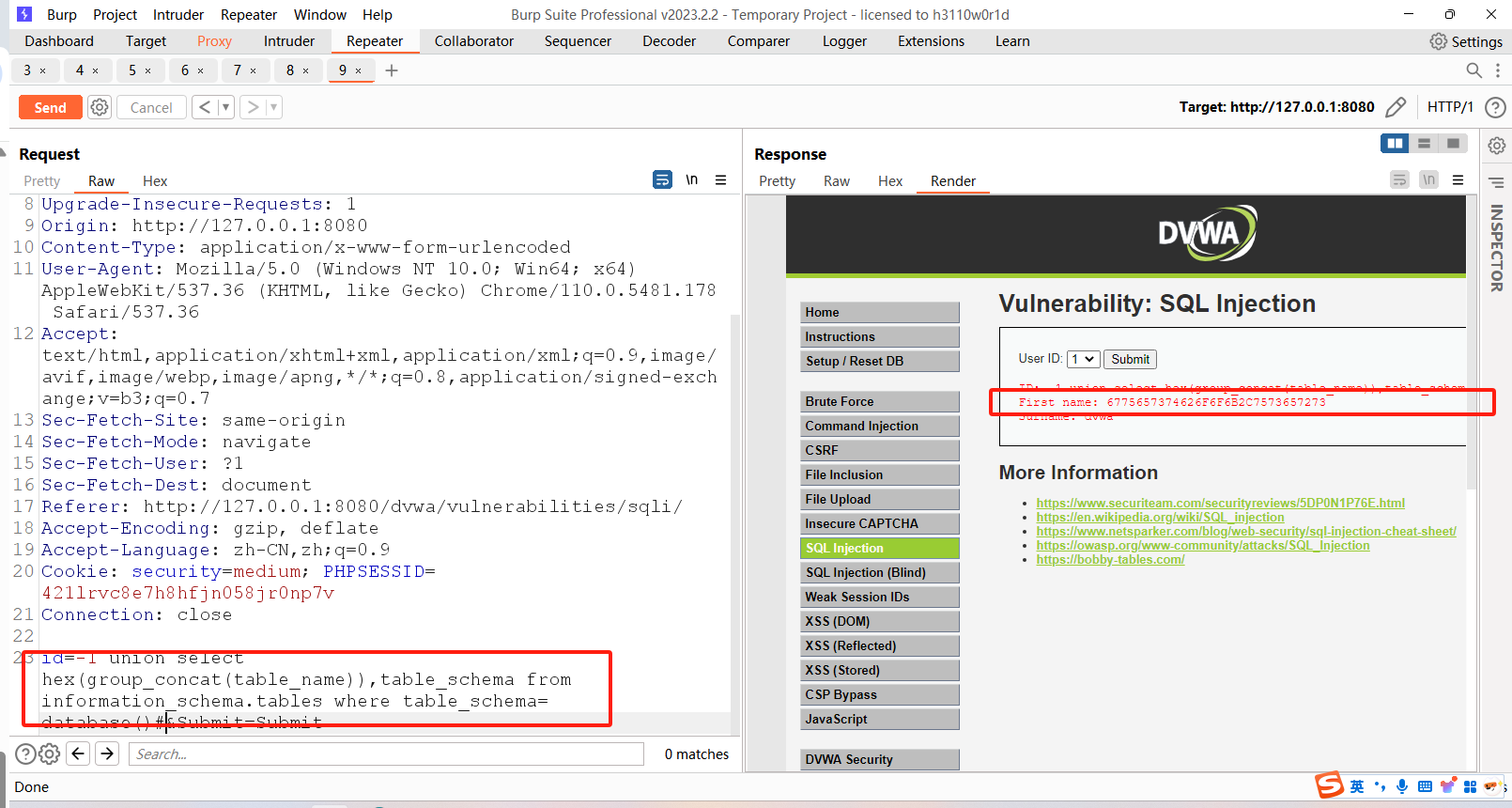Screen dimensions: 1512x808
Task: Toggle non-printable characters in Request
Action: click(692, 179)
